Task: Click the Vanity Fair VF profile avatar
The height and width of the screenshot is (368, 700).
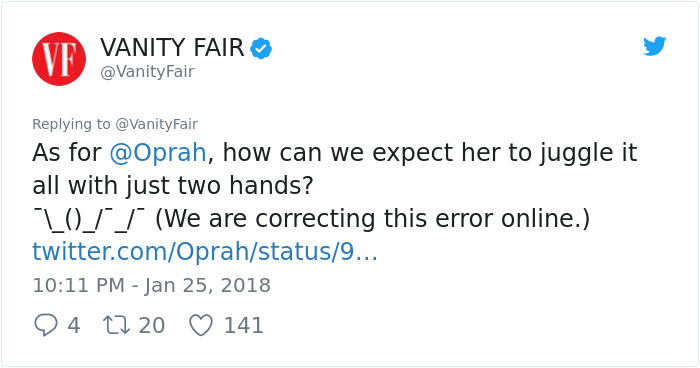Action: point(58,59)
